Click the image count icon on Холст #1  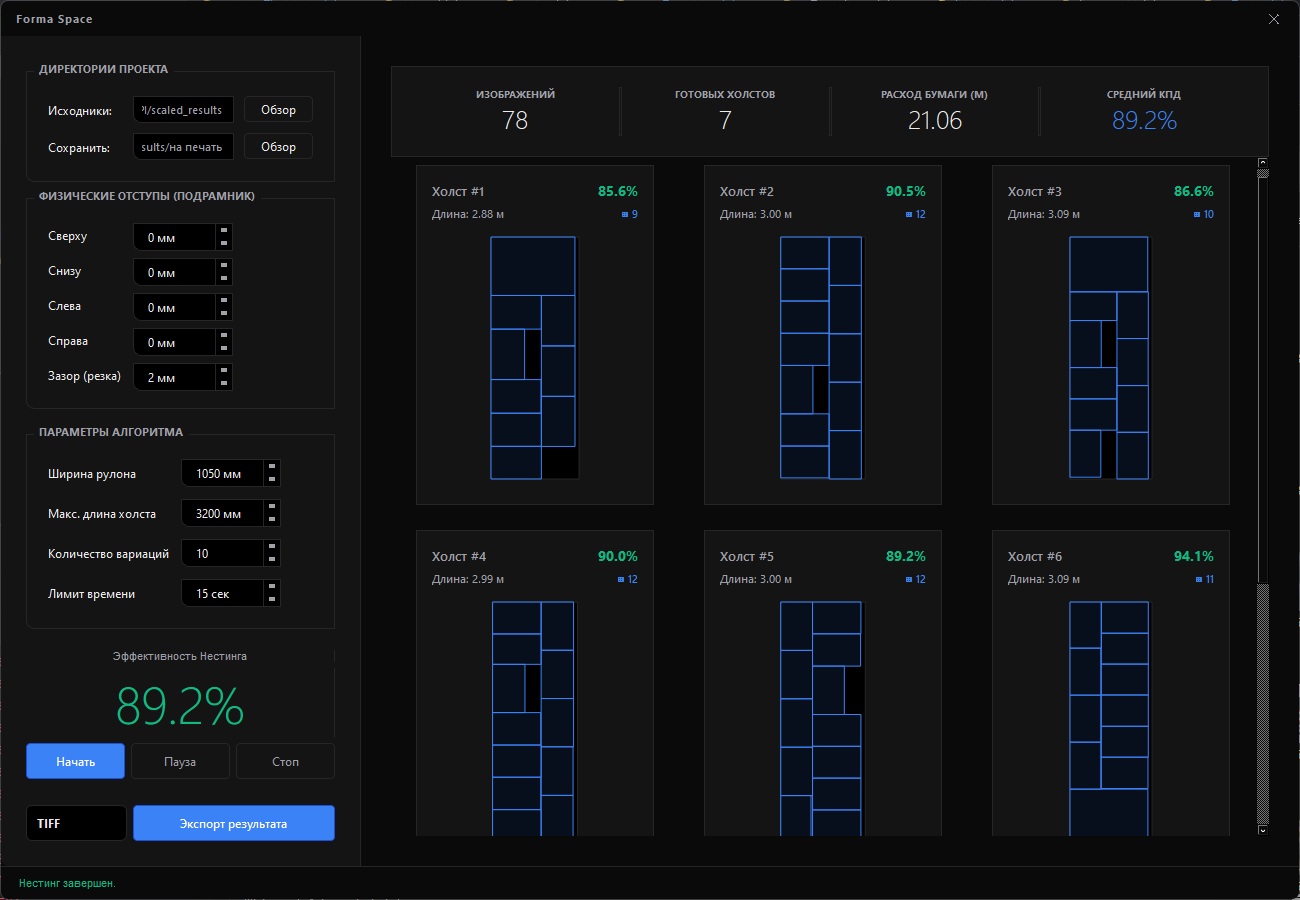(x=625, y=214)
